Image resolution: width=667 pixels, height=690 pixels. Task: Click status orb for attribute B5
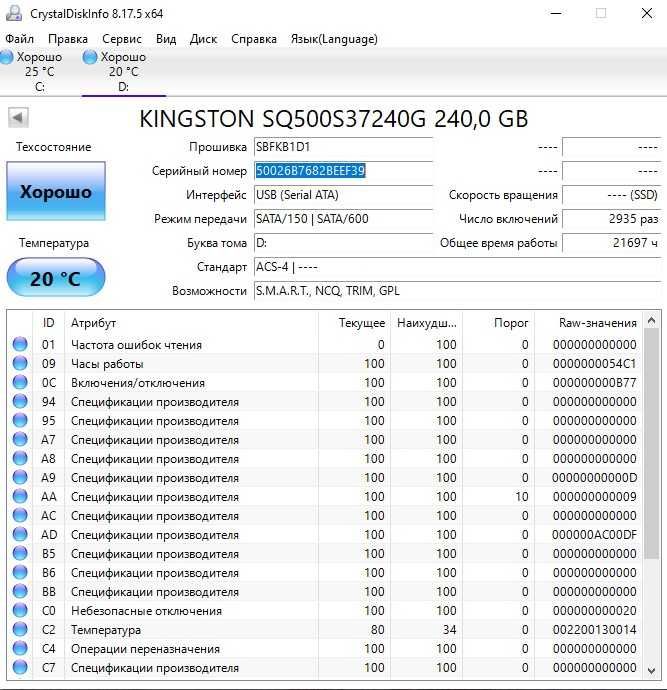click(x=20, y=553)
